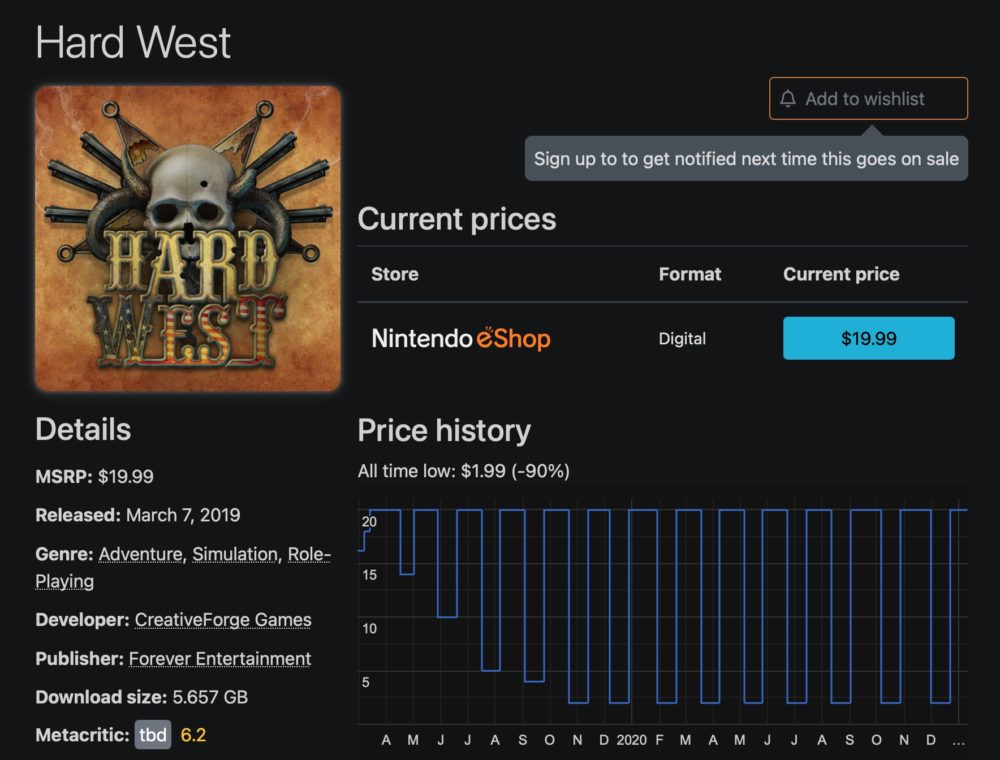Follow the Adventure genre link
Screen dimensions: 1000x760
click(140, 554)
